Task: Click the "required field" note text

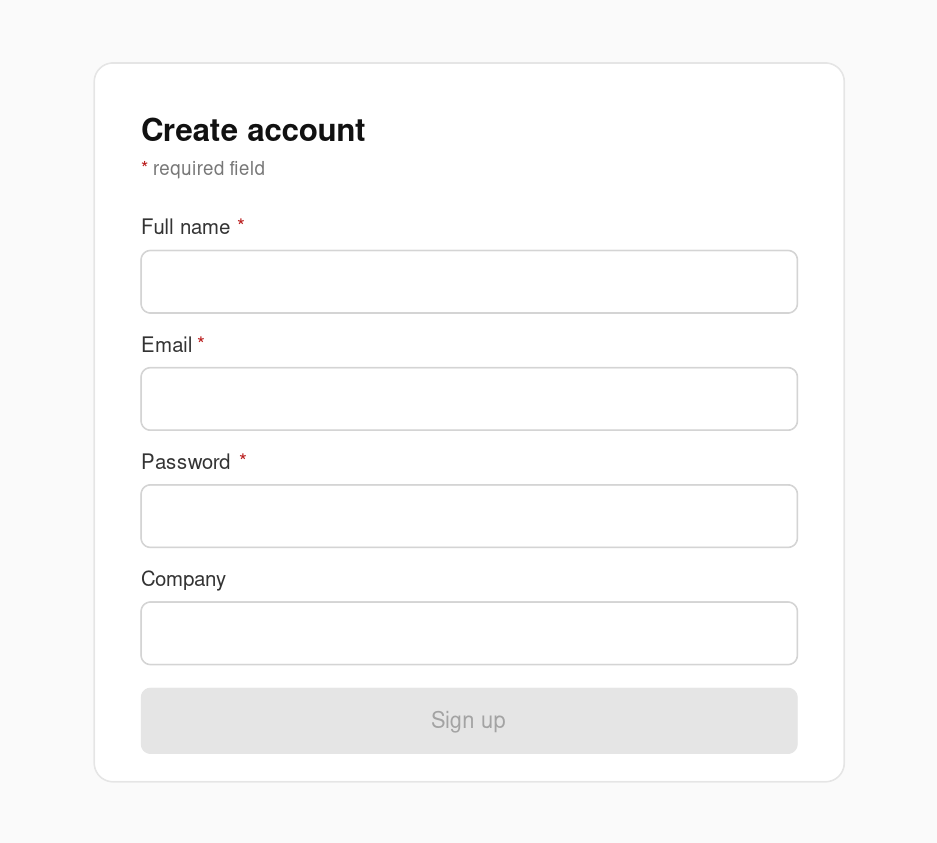Action: [208, 168]
